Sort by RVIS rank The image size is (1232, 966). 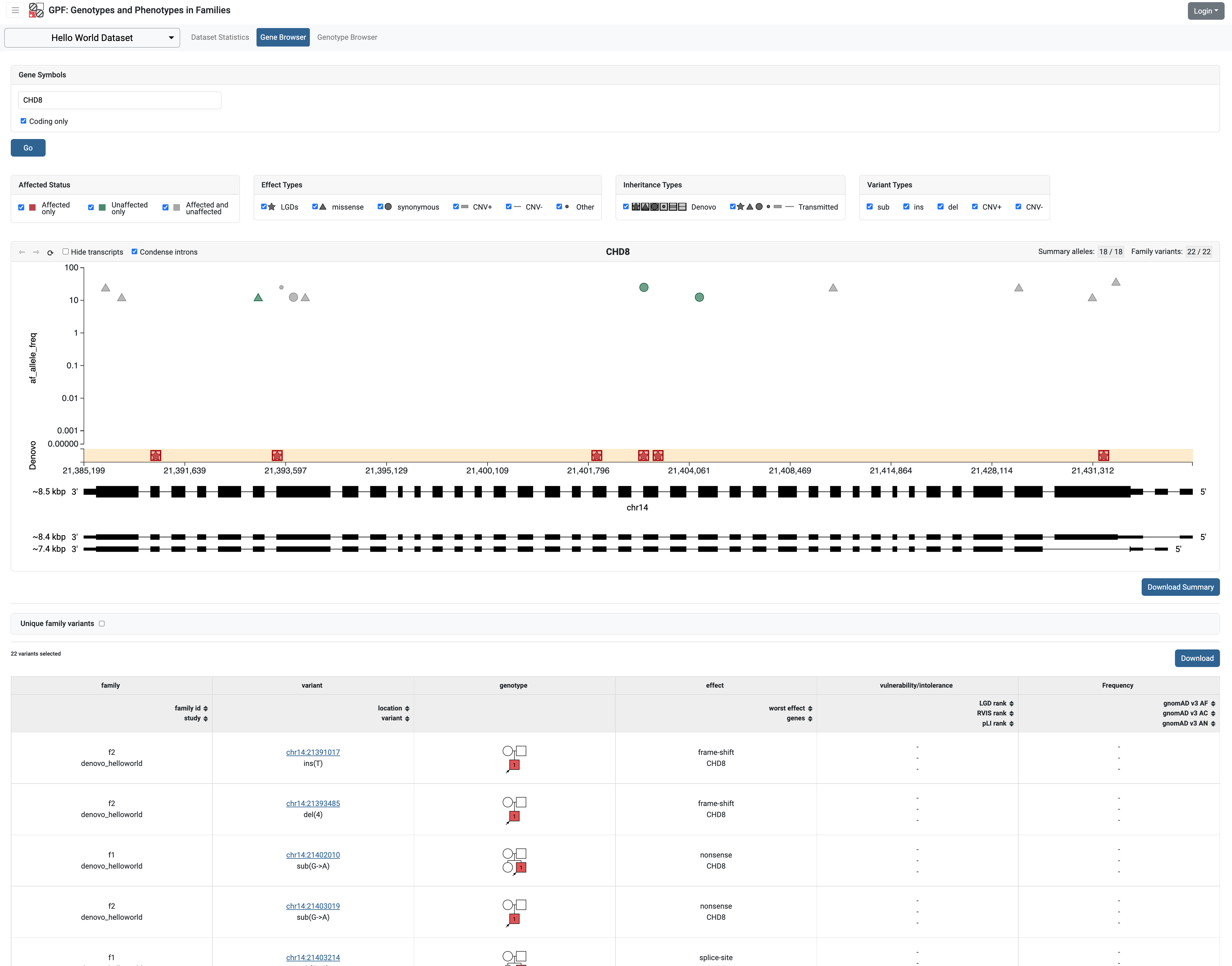[x=1011, y=714]
